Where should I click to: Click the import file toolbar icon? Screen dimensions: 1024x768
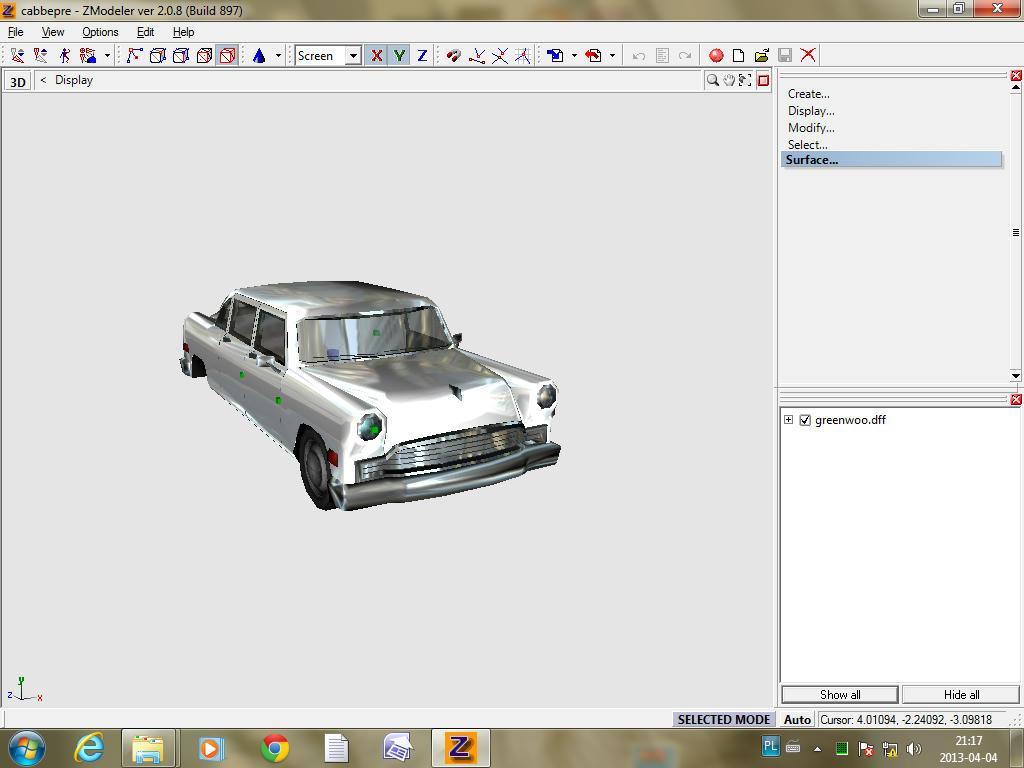(x=555, y=56)
